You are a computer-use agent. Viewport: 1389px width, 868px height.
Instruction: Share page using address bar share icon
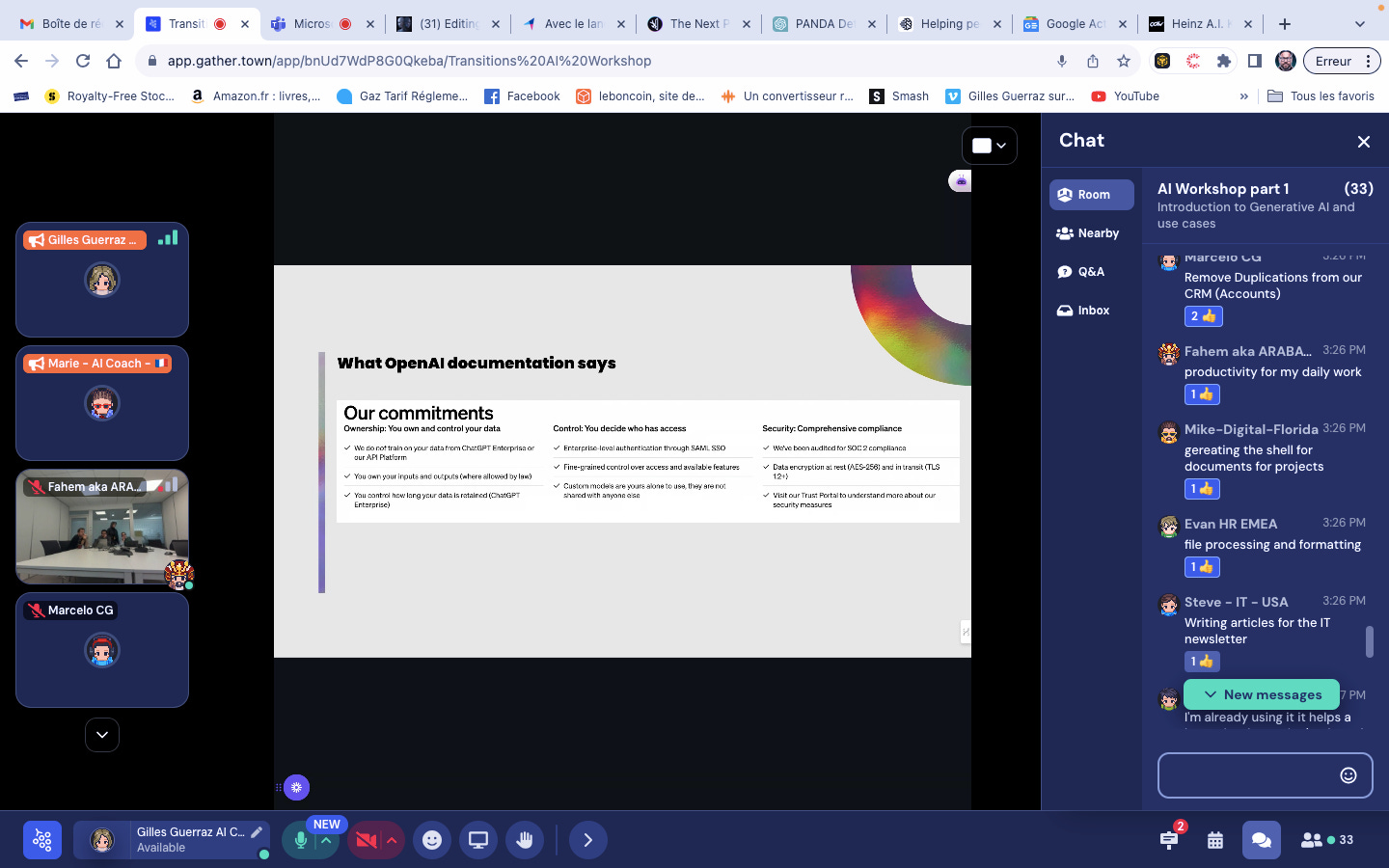(1093, 61)
